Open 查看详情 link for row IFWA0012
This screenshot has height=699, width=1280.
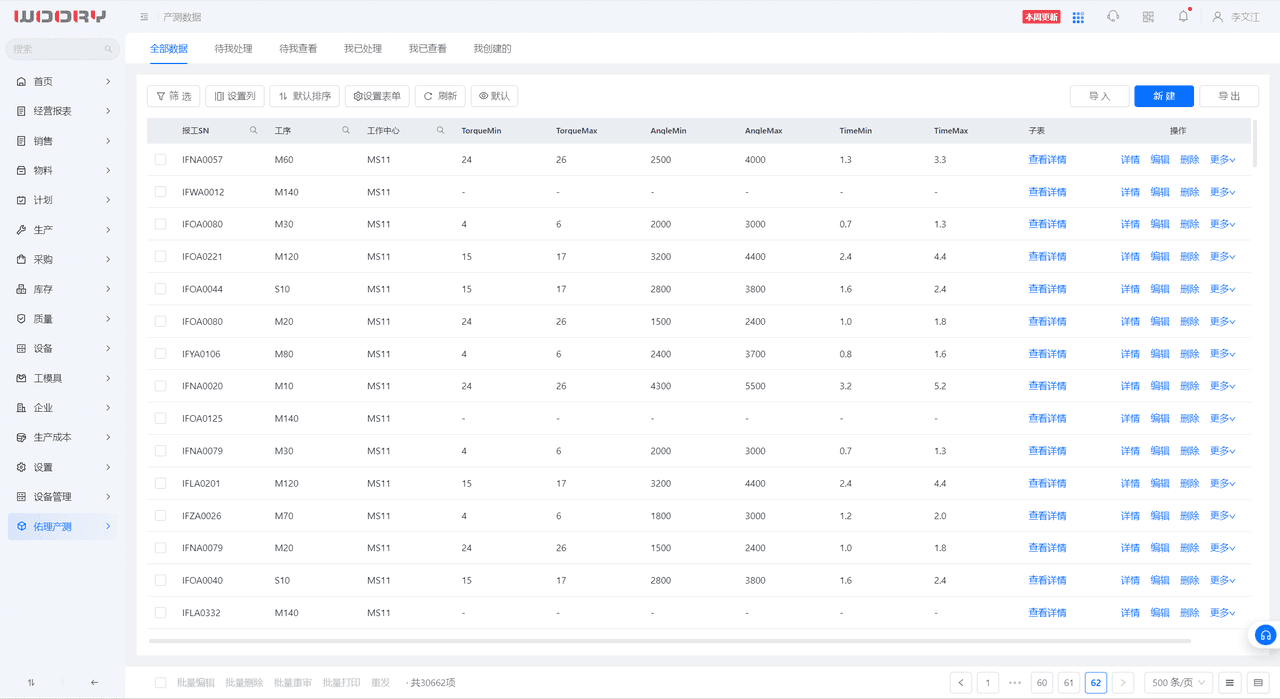pyautogui.click(x=1047, y=192)
